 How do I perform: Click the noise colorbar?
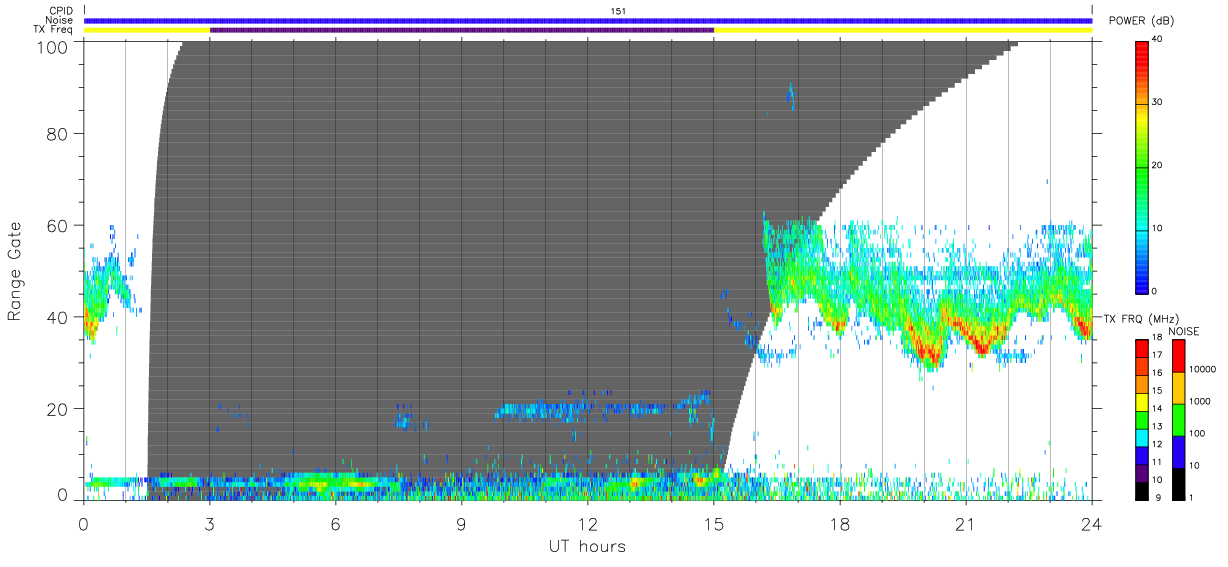click(x=1178, y=418)
